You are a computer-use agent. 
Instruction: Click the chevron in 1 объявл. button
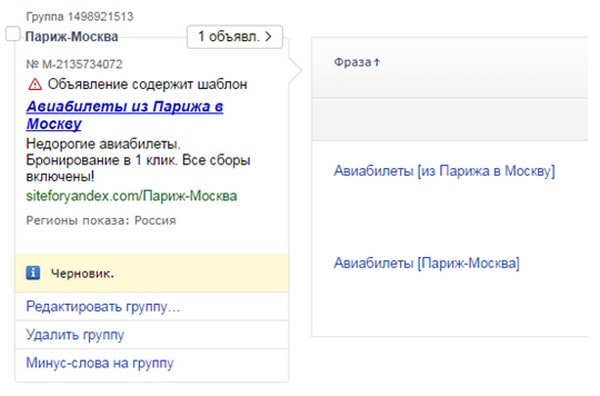click(269, 37)
